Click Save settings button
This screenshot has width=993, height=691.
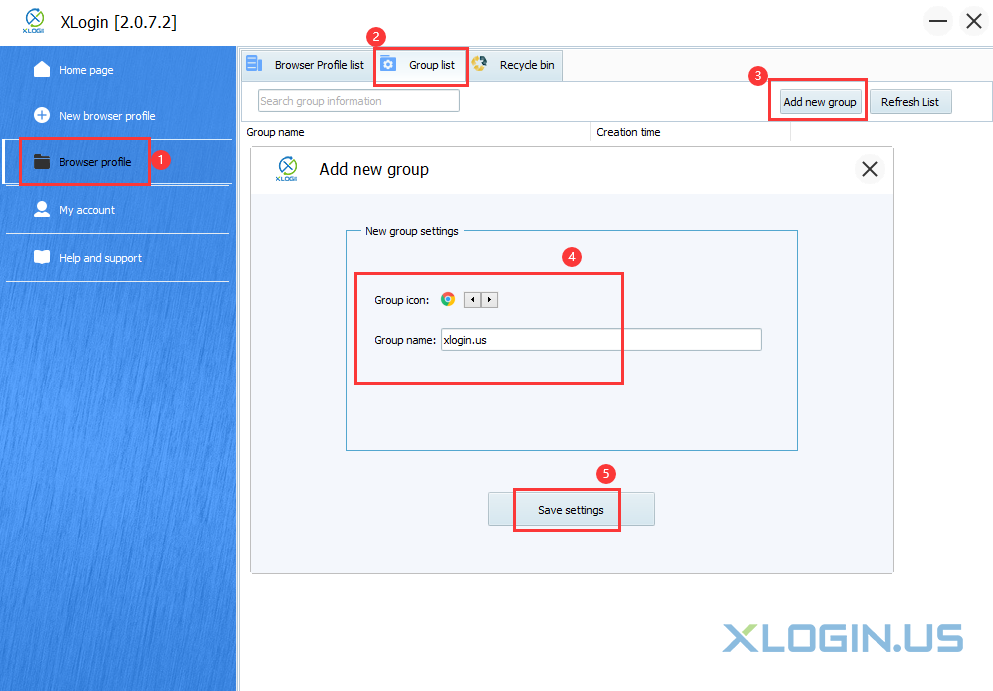[571, 510]
